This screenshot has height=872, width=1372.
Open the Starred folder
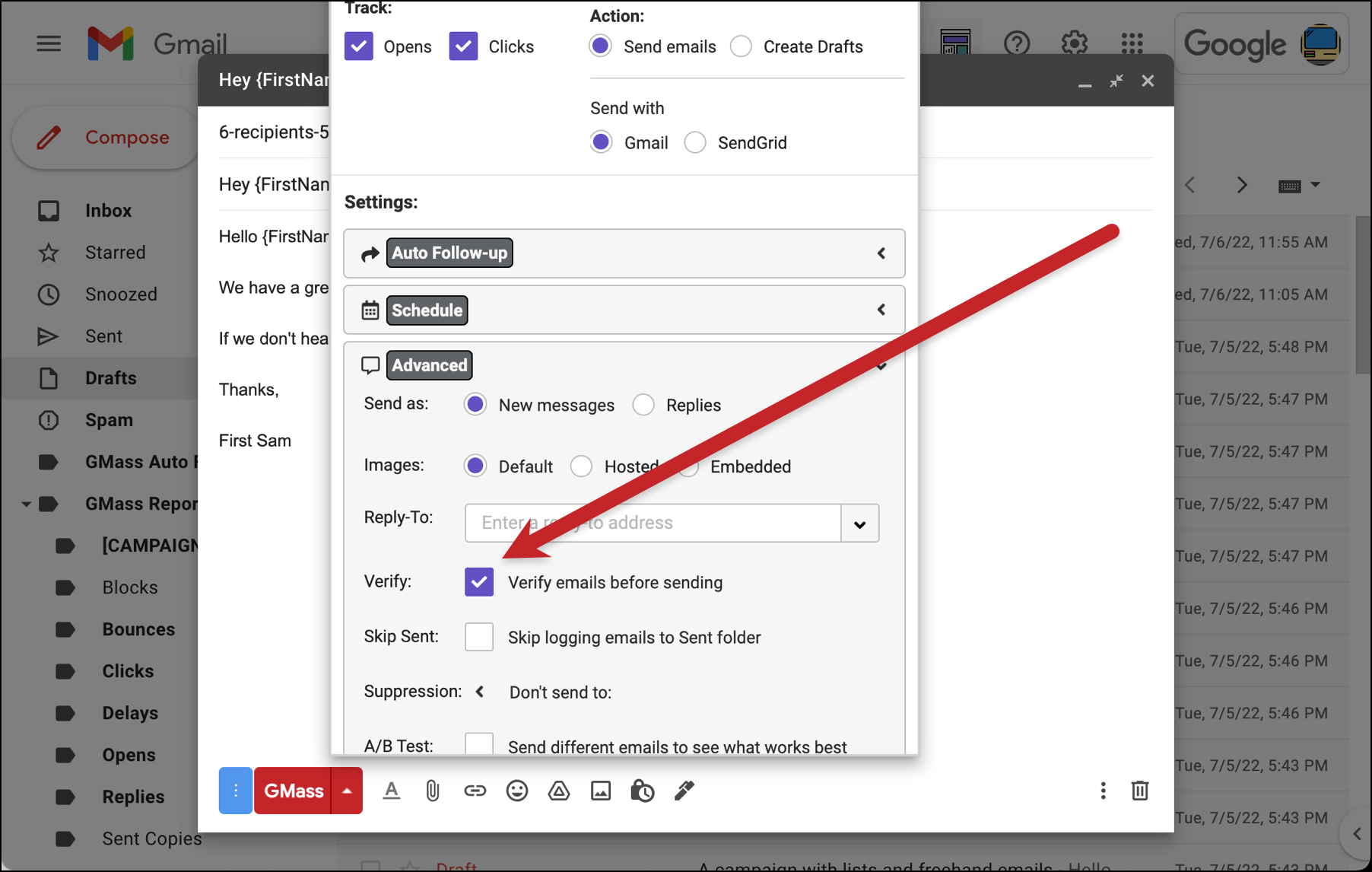pyautogui.click(x=115, y=253)
